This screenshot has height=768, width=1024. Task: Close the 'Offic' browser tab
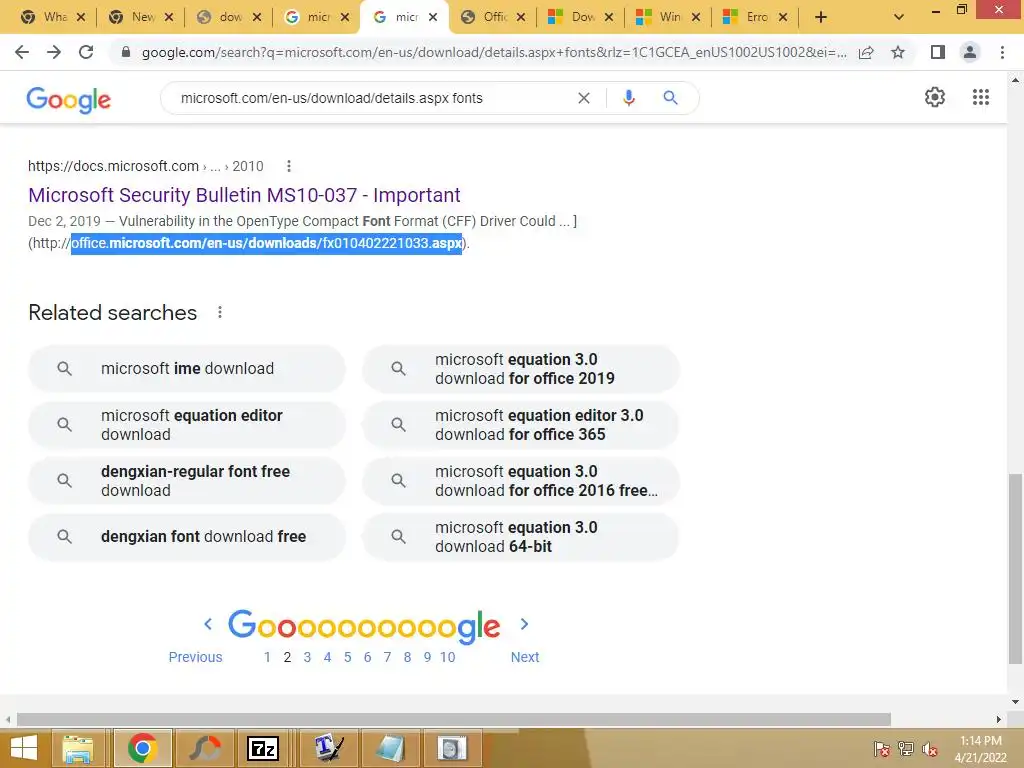(x=520, y=17)
